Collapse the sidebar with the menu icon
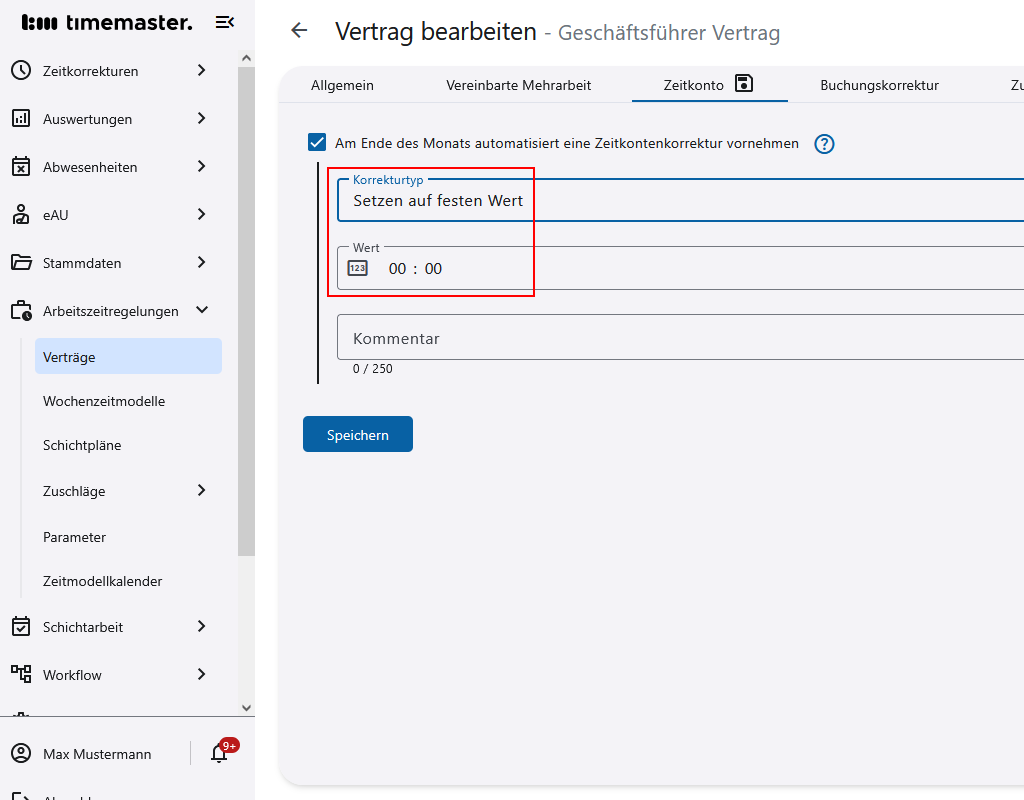 pyautogui.click(x=225, y=22)
